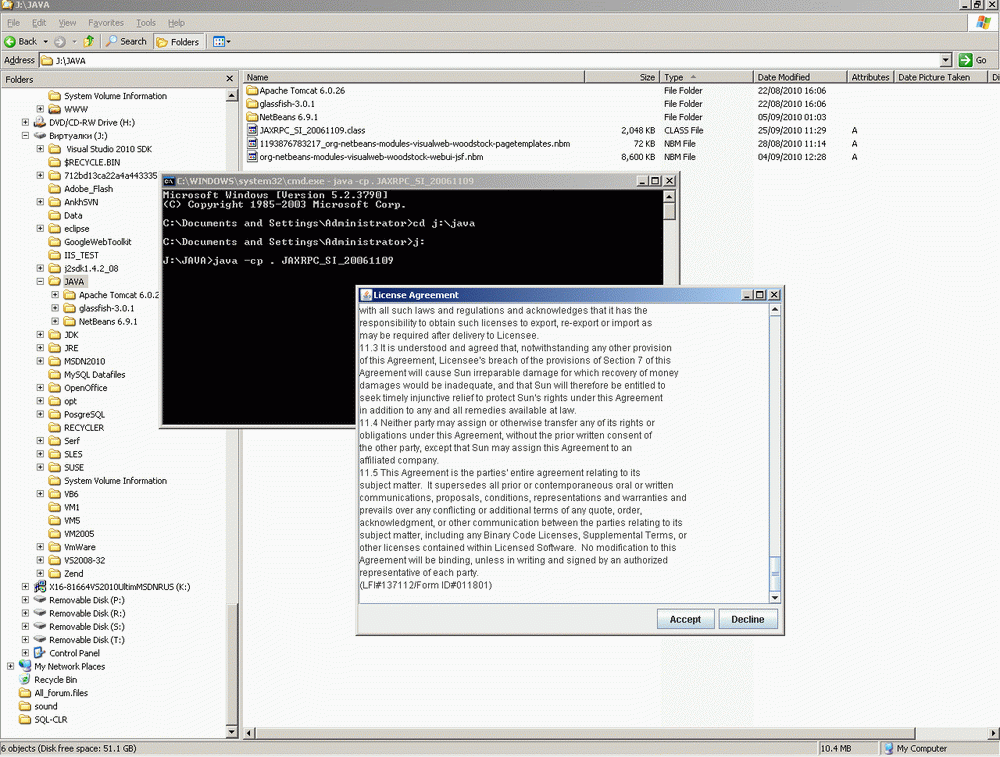Select the MSDN2010 folder in tree

(x=84, y=361)
